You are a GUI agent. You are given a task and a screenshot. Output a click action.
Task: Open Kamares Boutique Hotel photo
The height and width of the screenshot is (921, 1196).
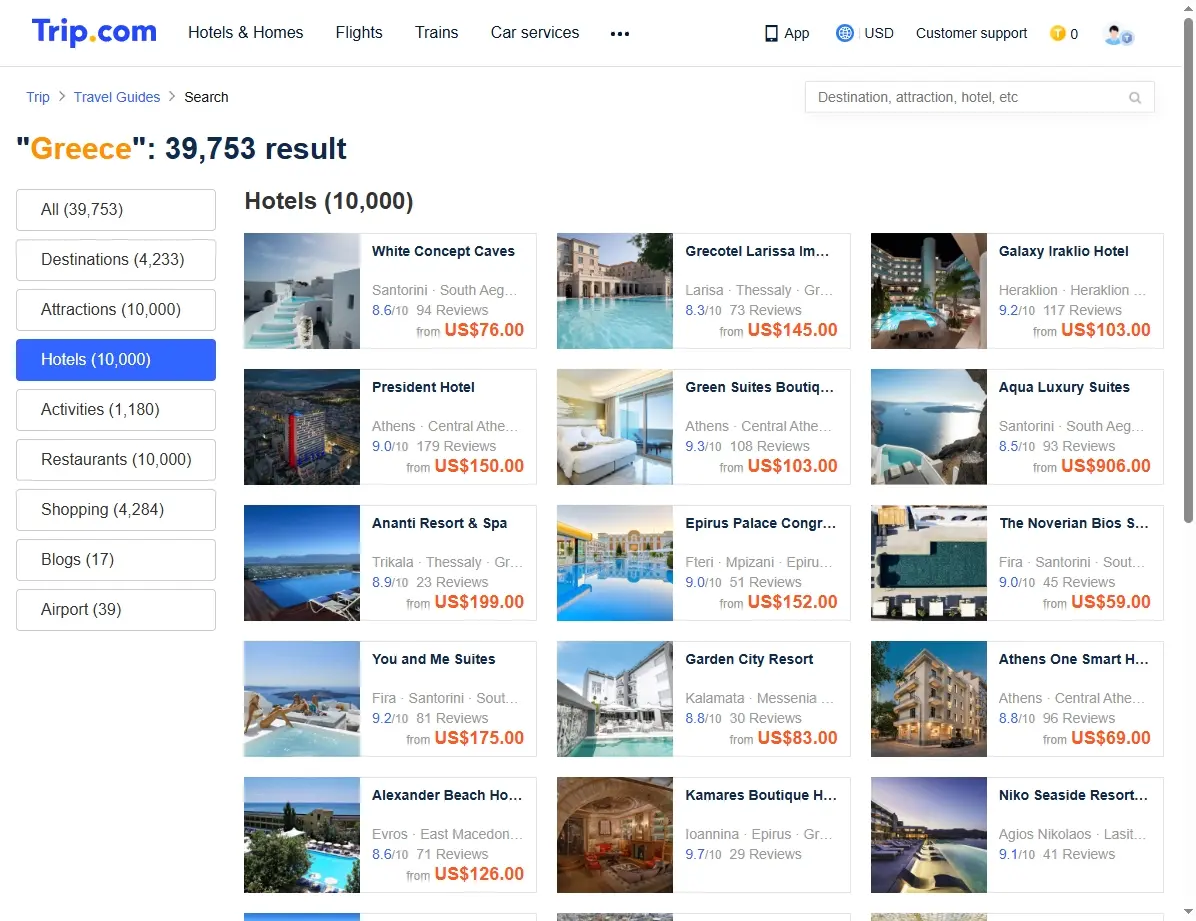[615, 835]
